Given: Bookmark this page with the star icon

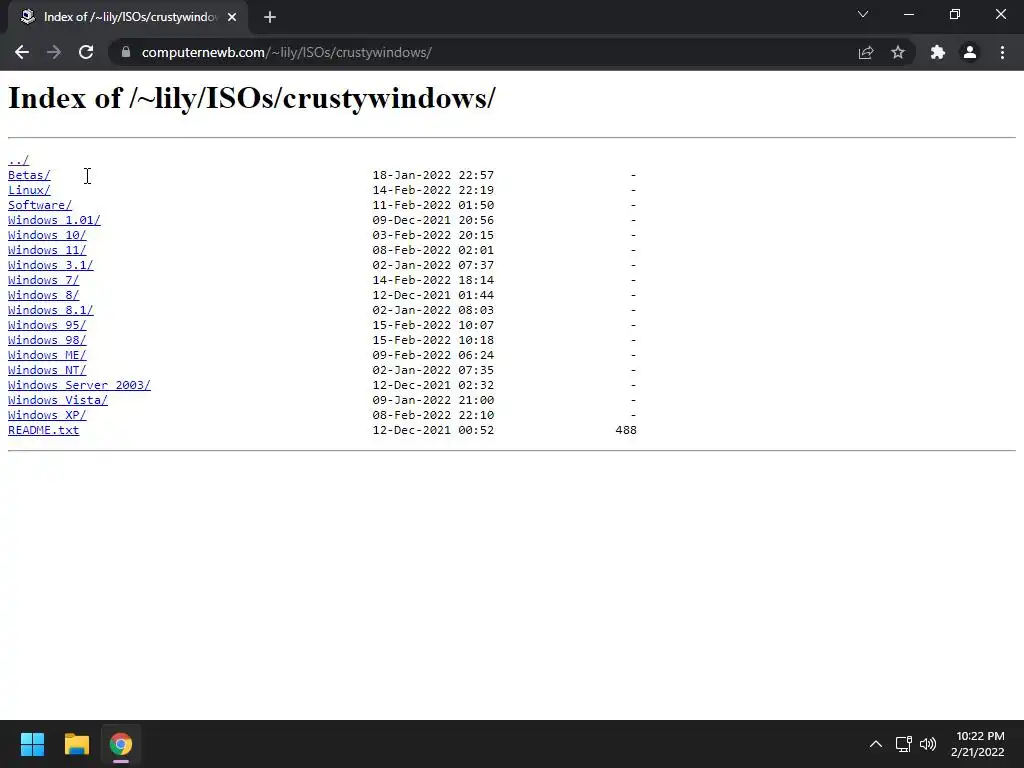Looking at the screenshot, I should (x=898, y=52).
